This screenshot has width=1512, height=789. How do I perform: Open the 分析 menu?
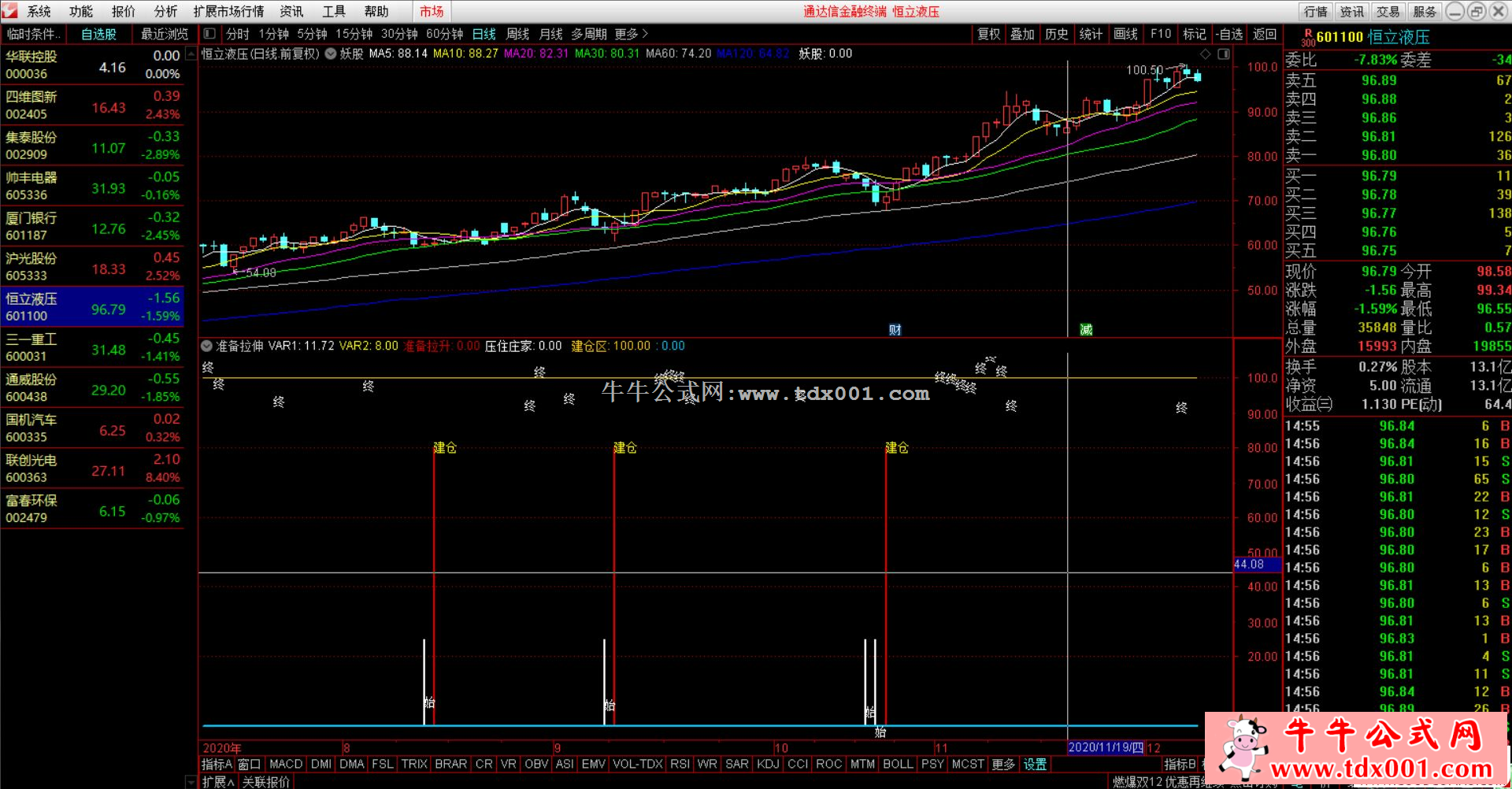[165, 11]
